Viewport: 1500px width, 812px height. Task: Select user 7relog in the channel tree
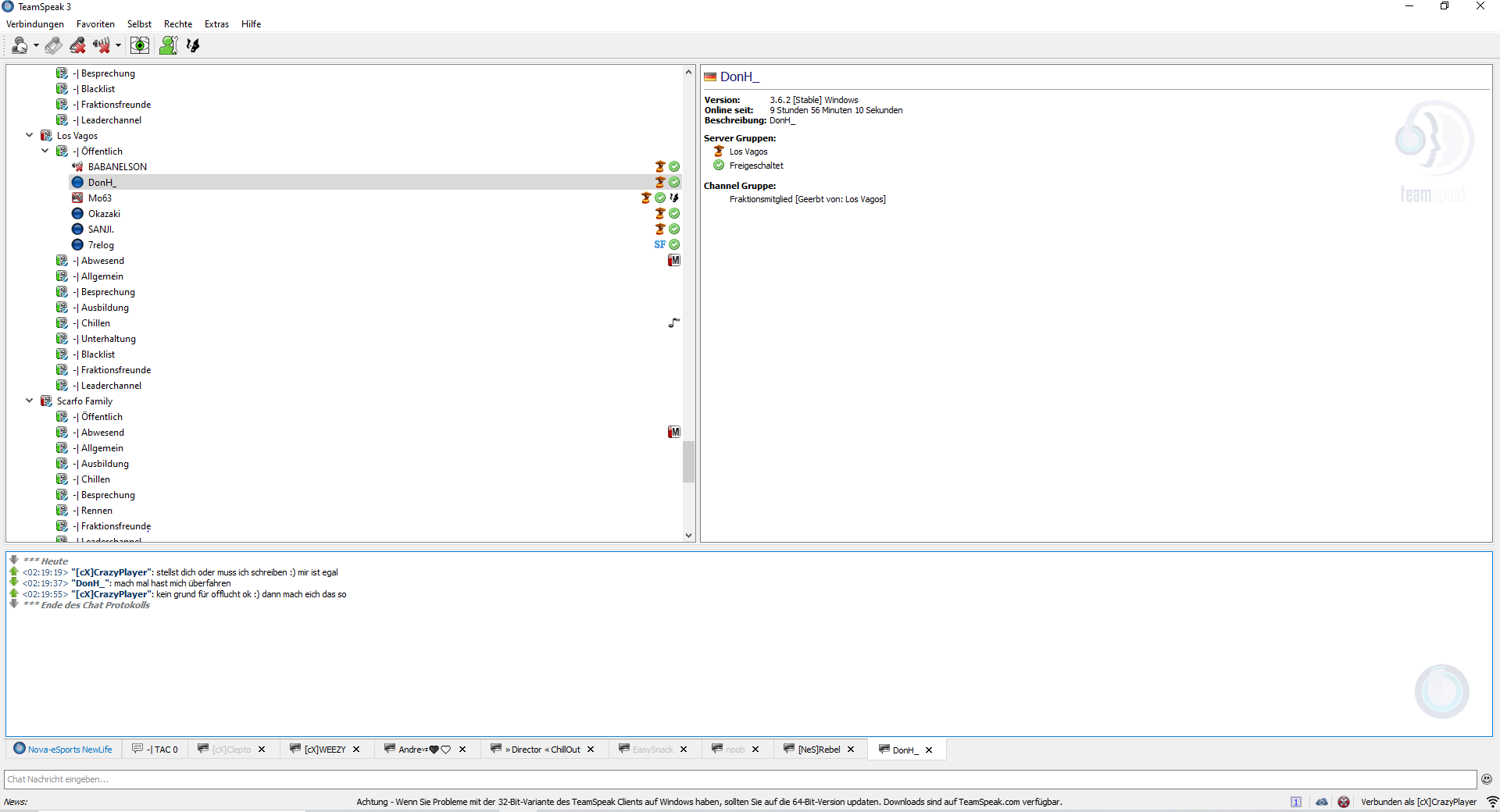click(x=101, y=245)
